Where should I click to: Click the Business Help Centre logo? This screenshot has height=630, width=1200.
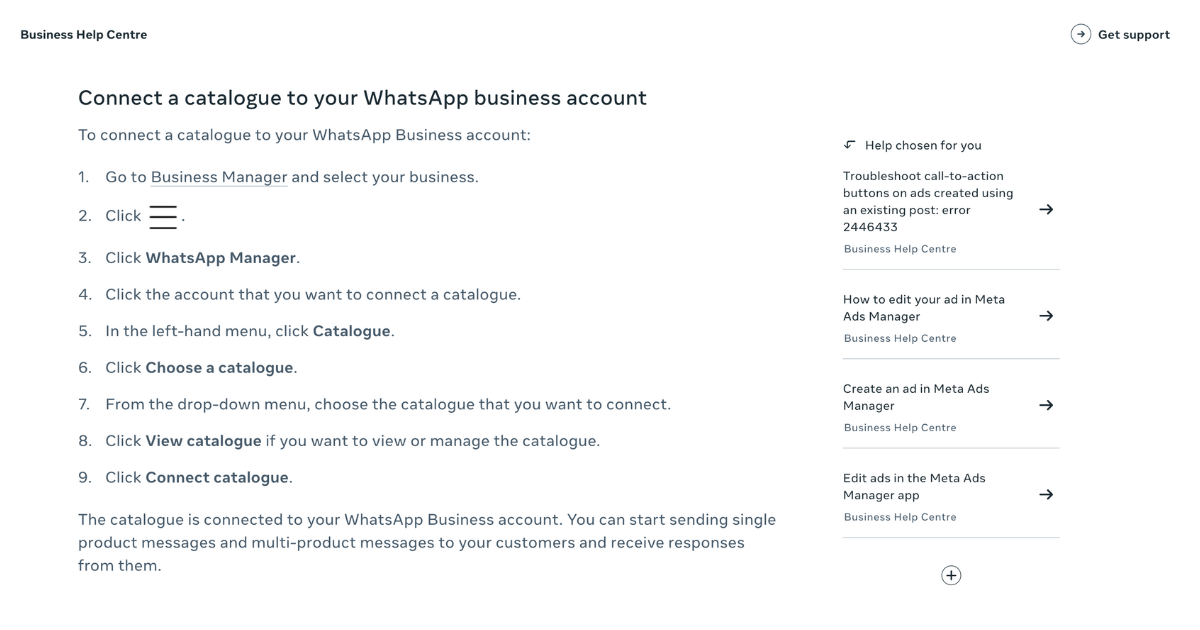tap(83, 34)
